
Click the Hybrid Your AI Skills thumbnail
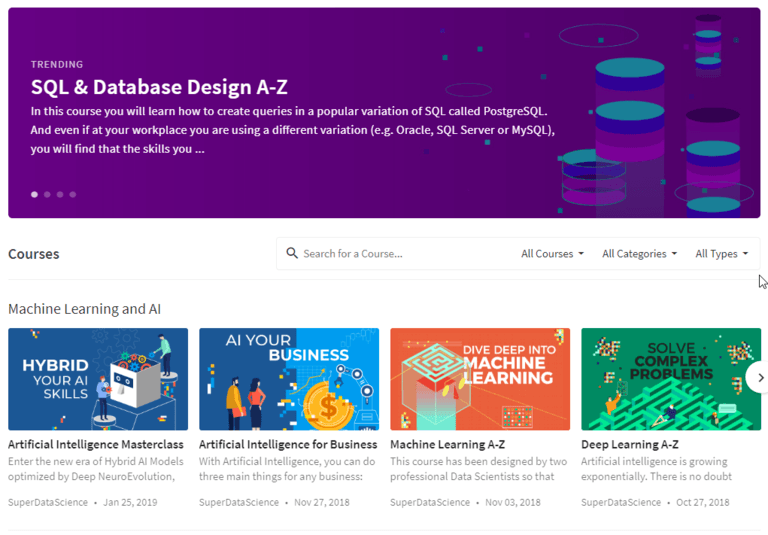coord(98,379)
